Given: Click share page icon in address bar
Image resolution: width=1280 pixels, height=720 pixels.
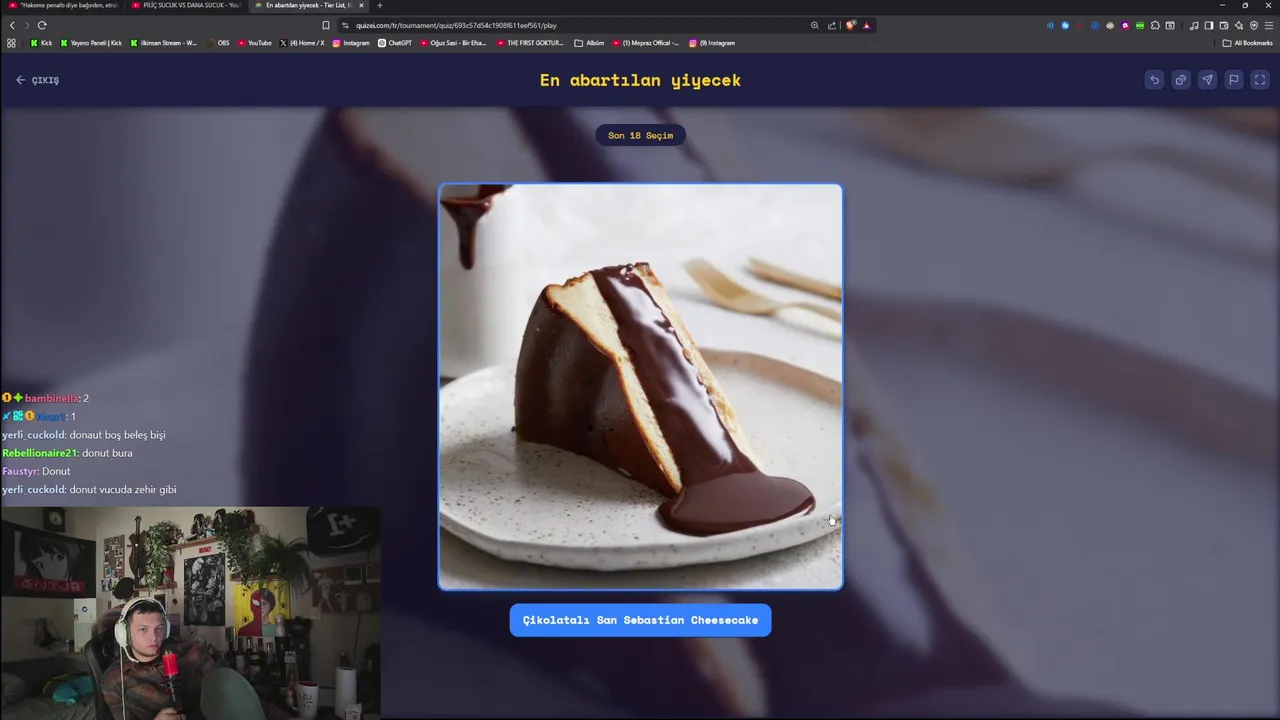Looking at the screenshot, I should point(831,25).
